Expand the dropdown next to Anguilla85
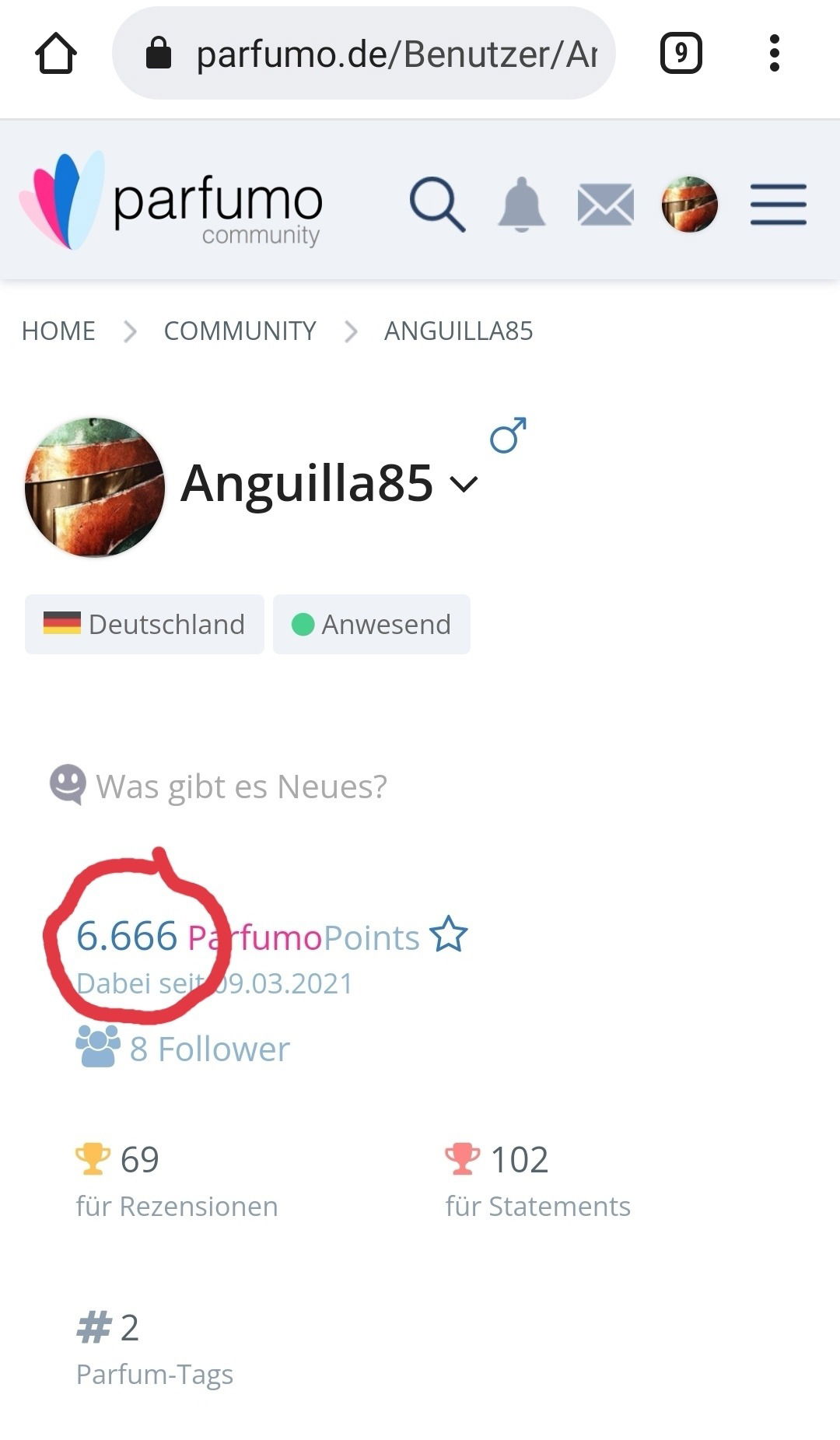 [x=464, y=484]
